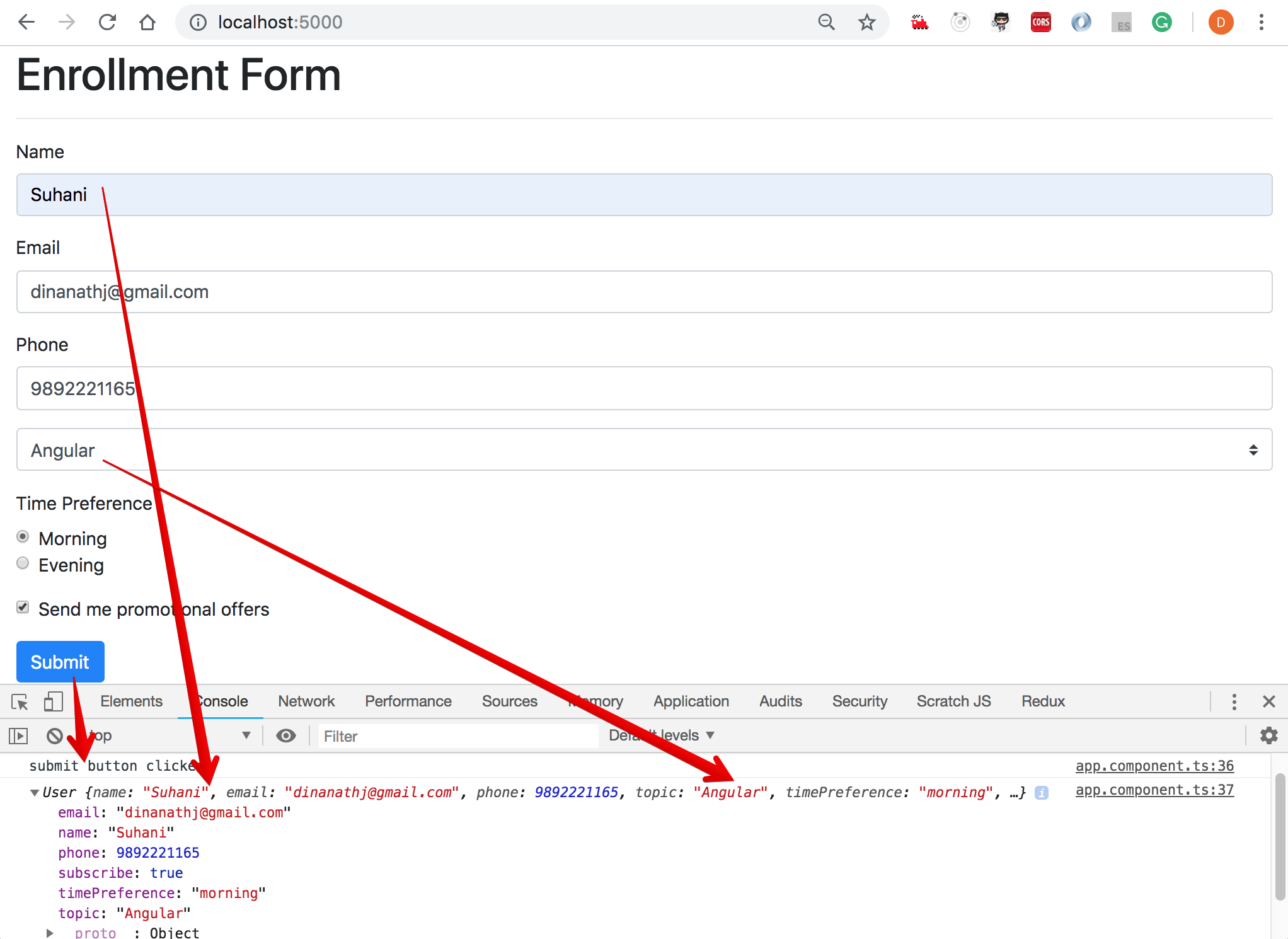1288x939 pixels.
Task: Click the inspect element picker icon
Action: point(20,701)
